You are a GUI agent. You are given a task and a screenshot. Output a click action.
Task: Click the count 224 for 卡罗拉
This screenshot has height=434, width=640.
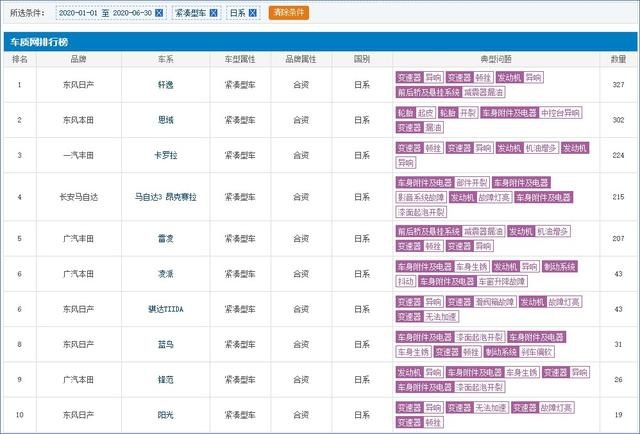618,156
